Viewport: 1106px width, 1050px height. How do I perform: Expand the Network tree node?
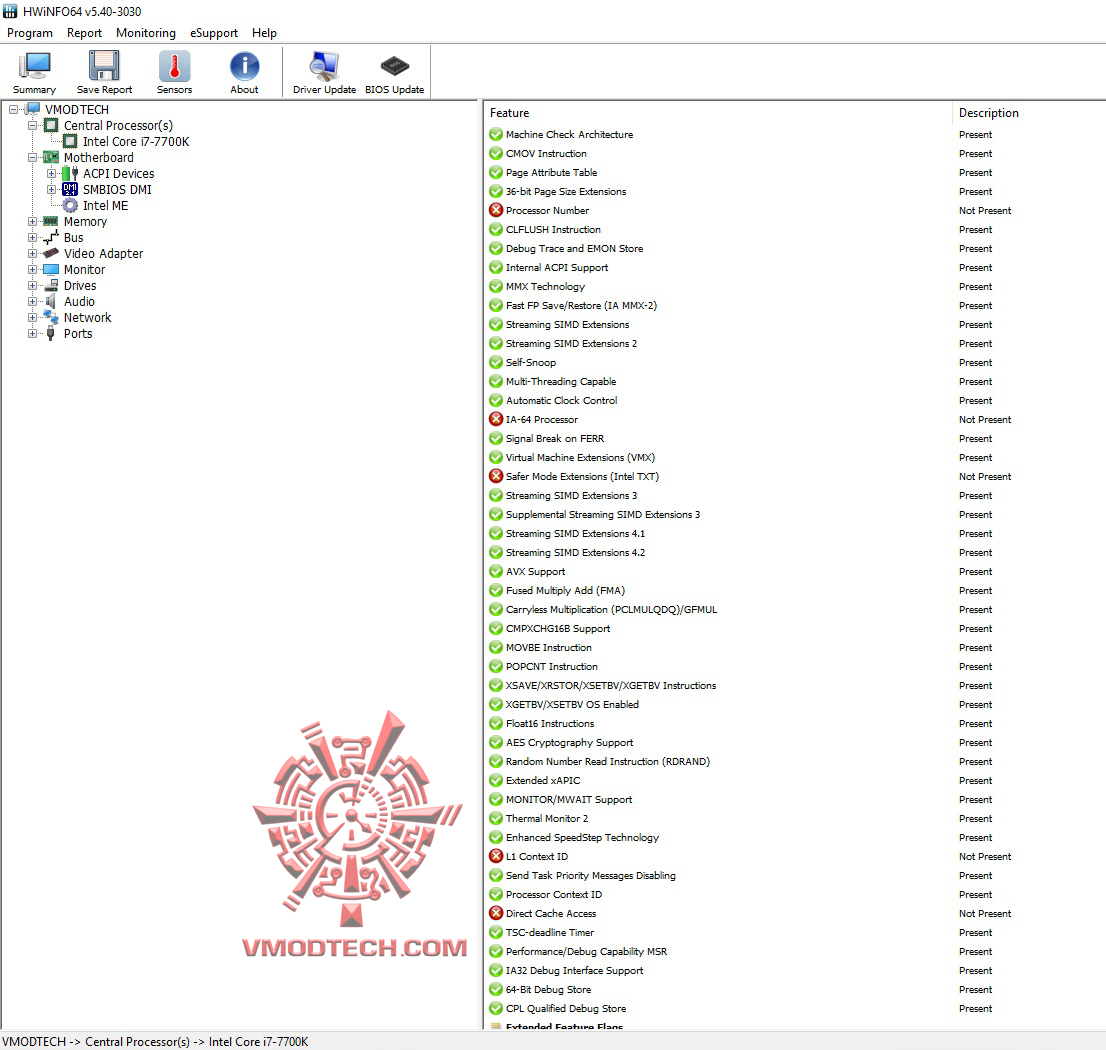click(x=32, y=317)
